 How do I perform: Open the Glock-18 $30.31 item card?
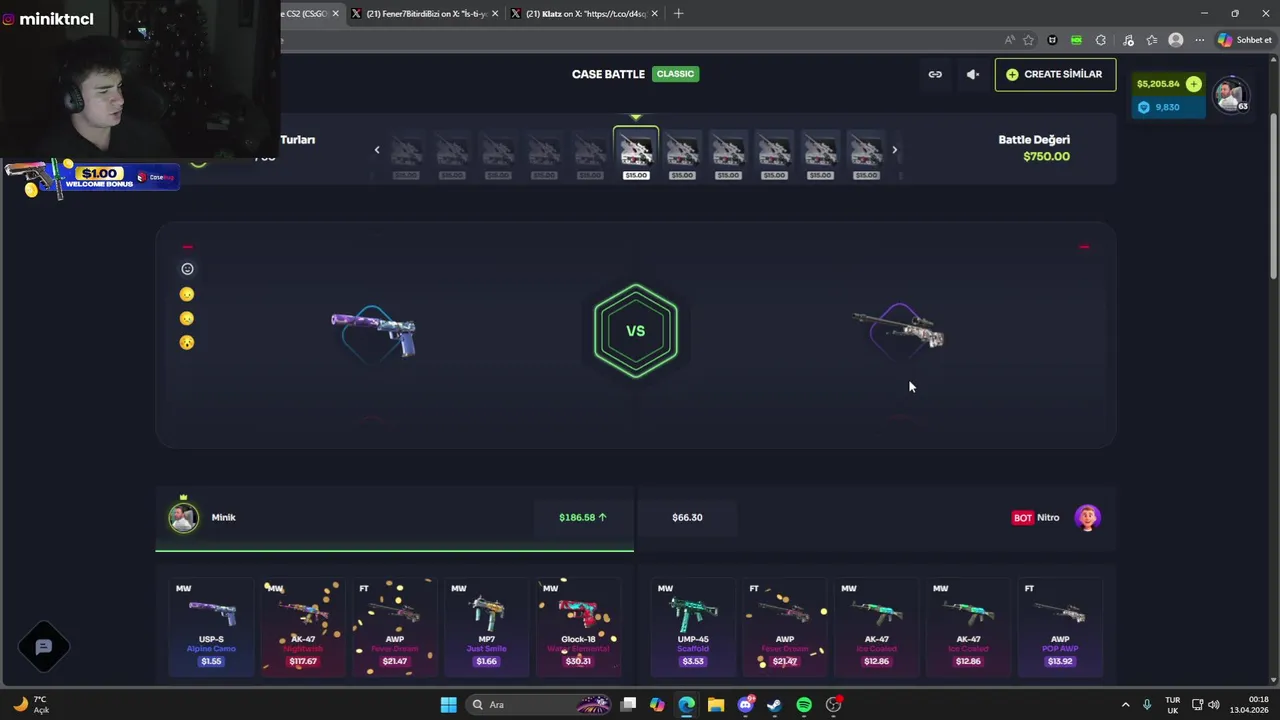[578, 627]
